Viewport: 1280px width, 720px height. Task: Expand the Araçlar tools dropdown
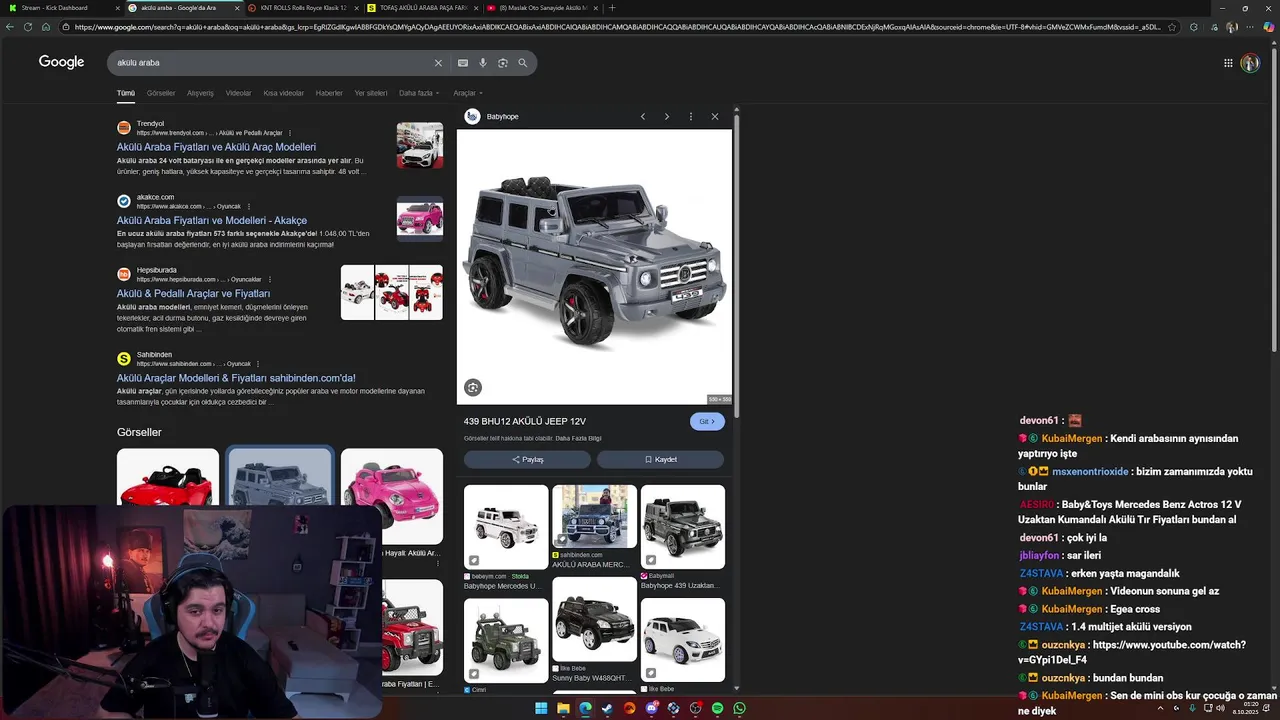[x=468, y=93]
